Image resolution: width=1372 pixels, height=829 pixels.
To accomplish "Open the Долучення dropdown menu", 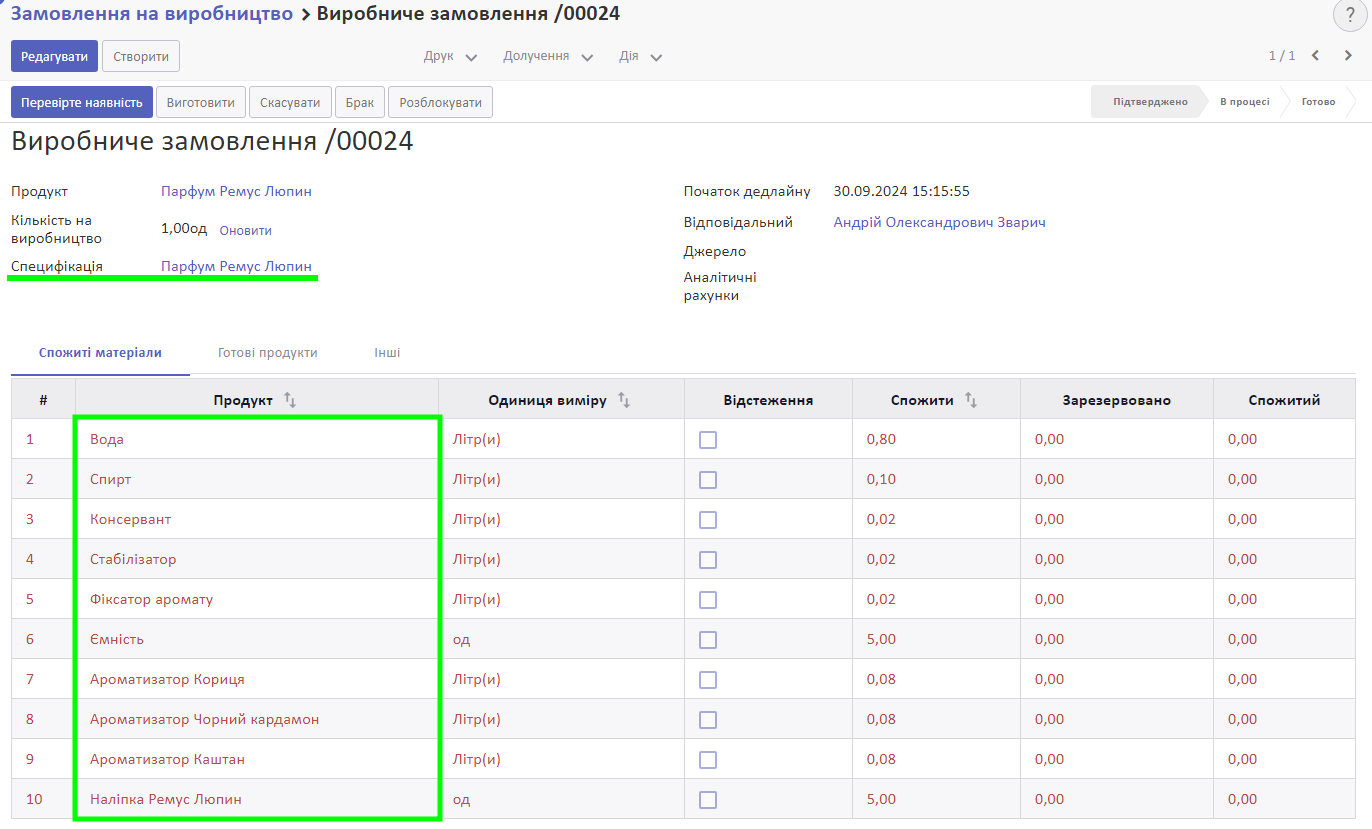I will (548, 56).
